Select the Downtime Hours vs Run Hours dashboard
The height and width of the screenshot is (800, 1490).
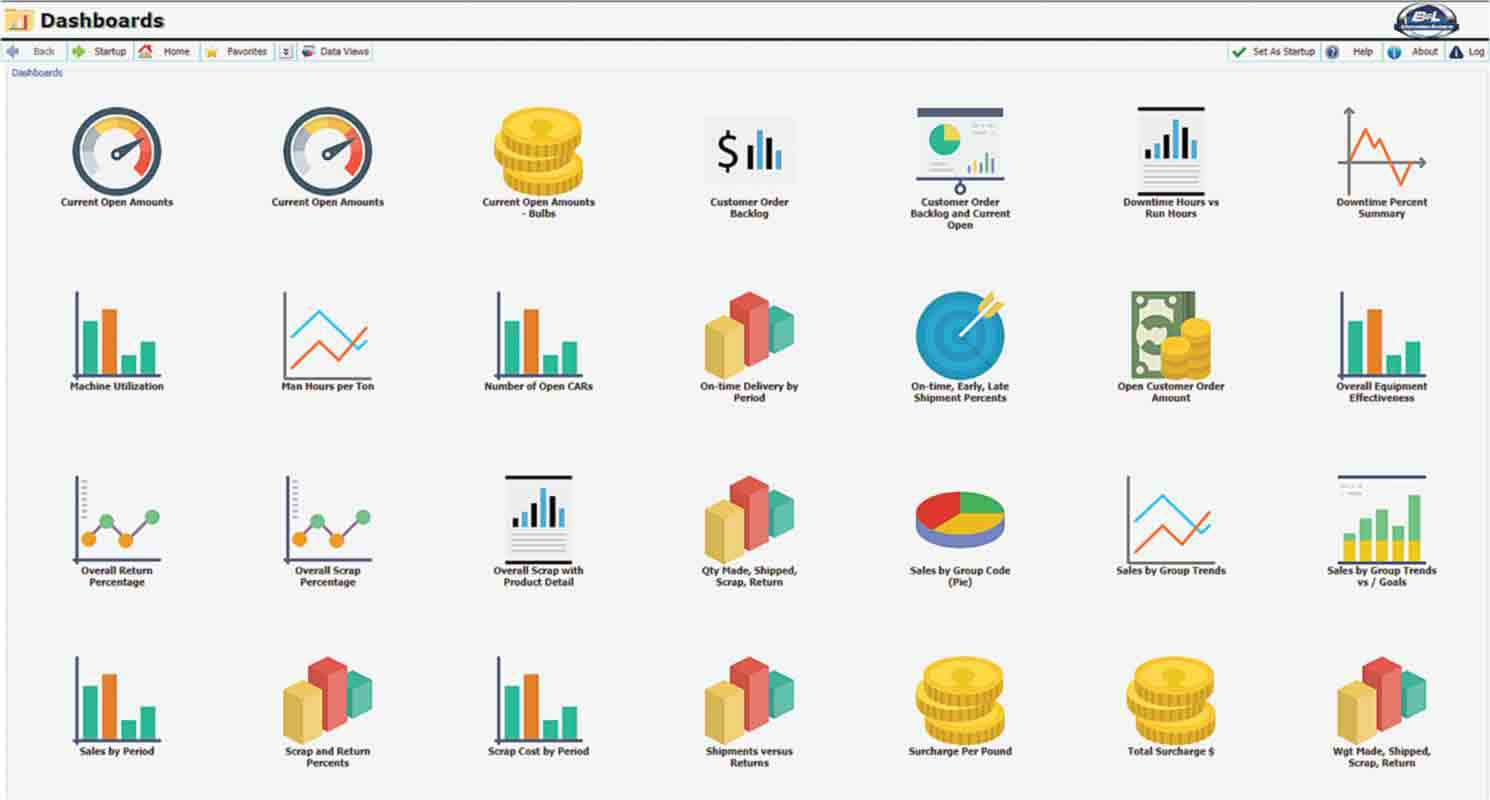[x=1170, y=150]
